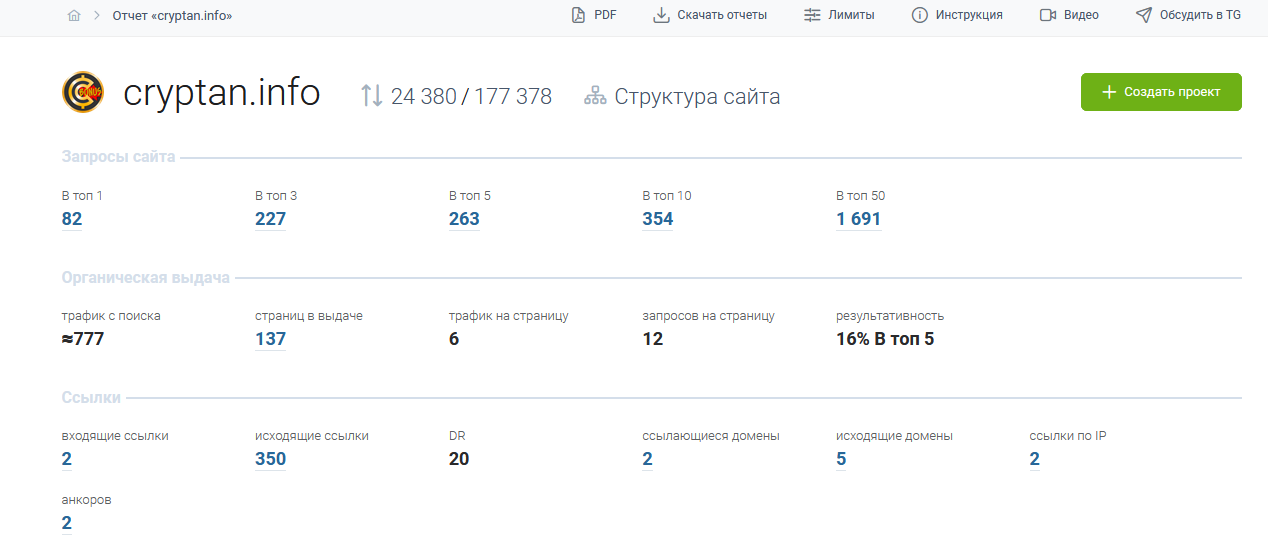Click the Создать проект button
Viewport: 1268px width, 555px height.
click(x=1161, y=92)
